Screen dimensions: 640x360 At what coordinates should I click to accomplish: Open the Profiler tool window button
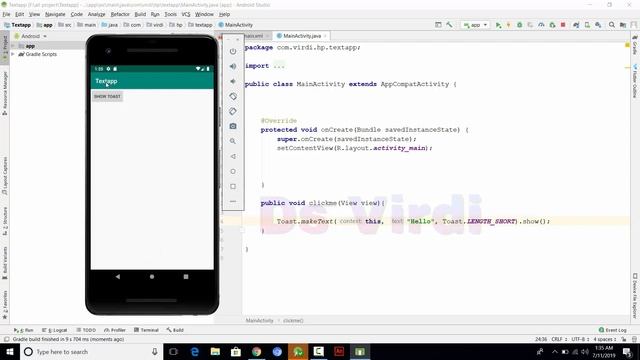click(115, 330)
